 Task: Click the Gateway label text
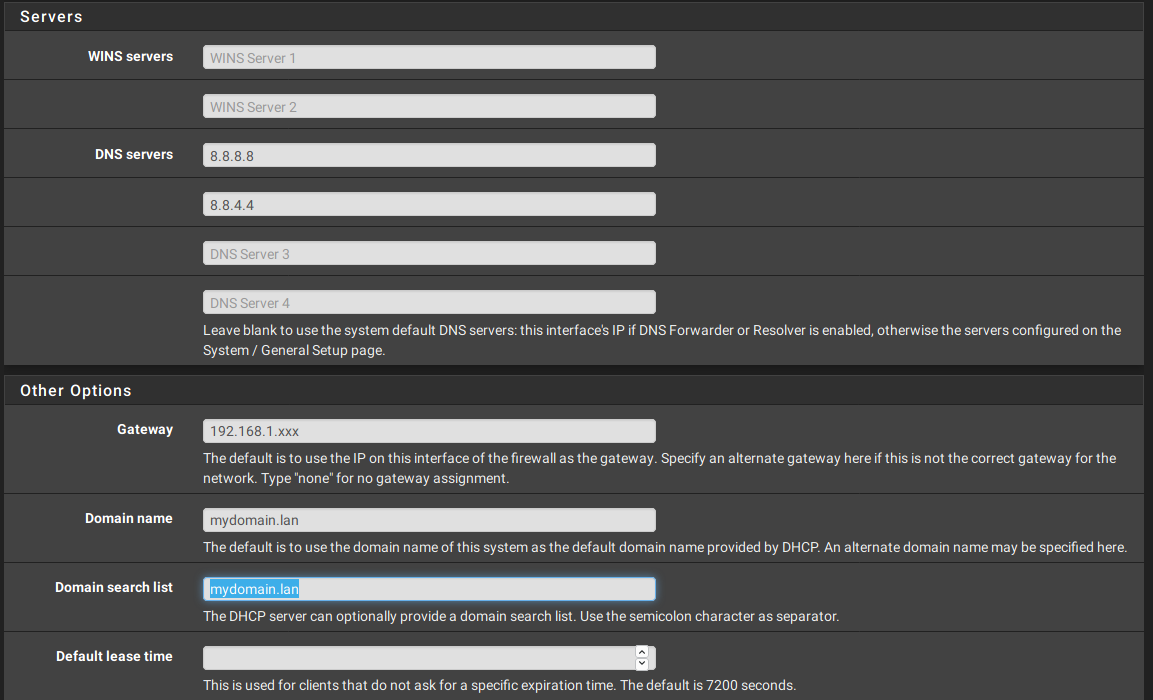click(145, 430)
